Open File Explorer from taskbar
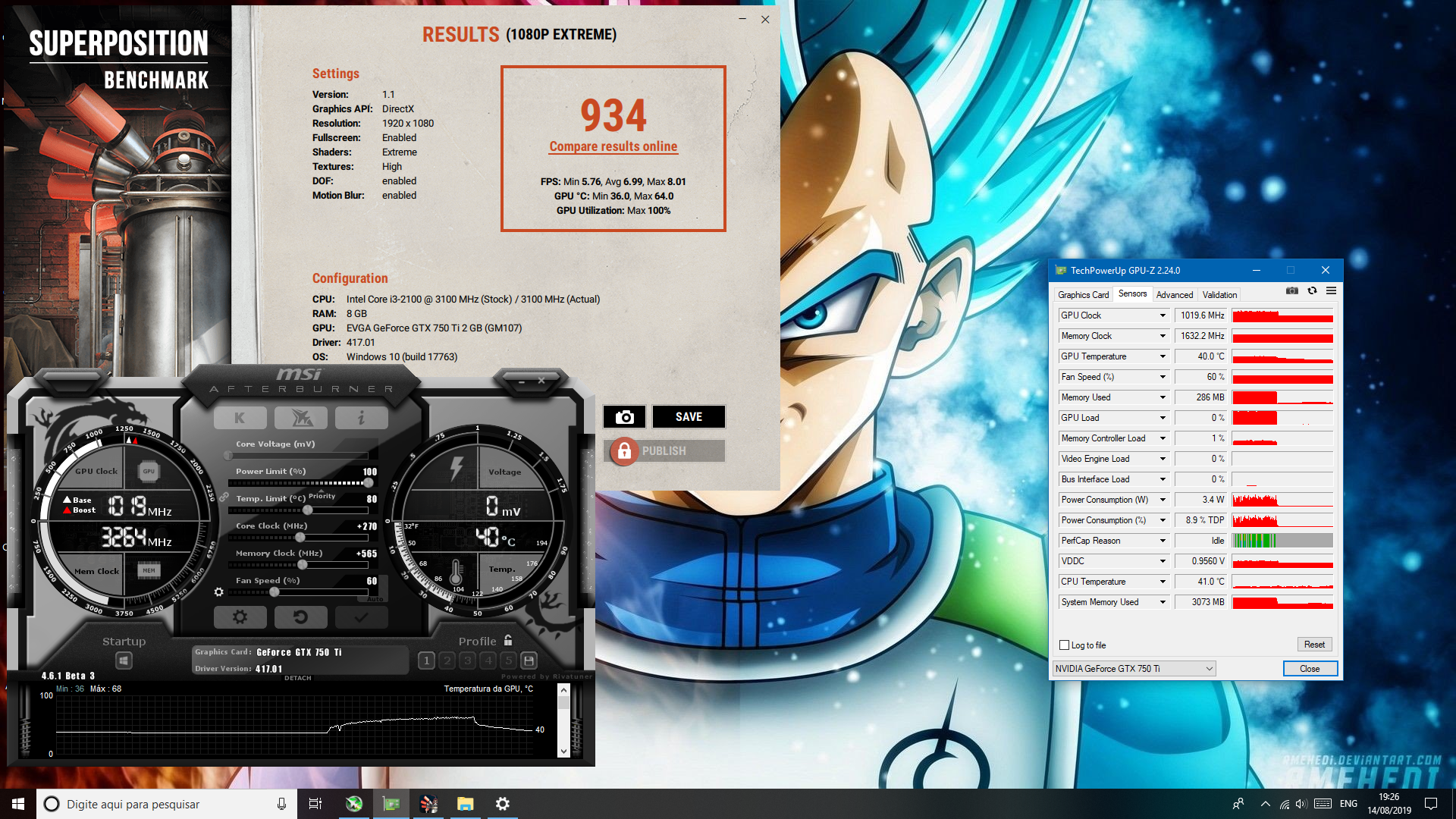 (x=466, y=804)
